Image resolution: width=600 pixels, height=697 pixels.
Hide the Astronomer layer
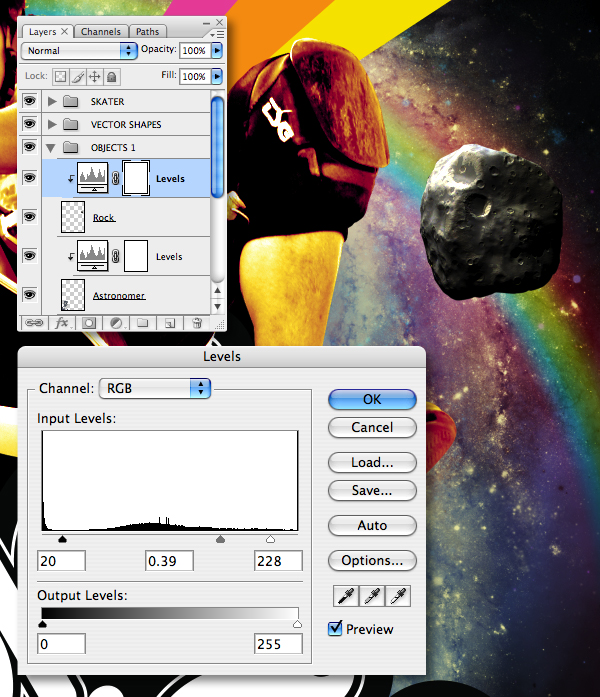29,294
